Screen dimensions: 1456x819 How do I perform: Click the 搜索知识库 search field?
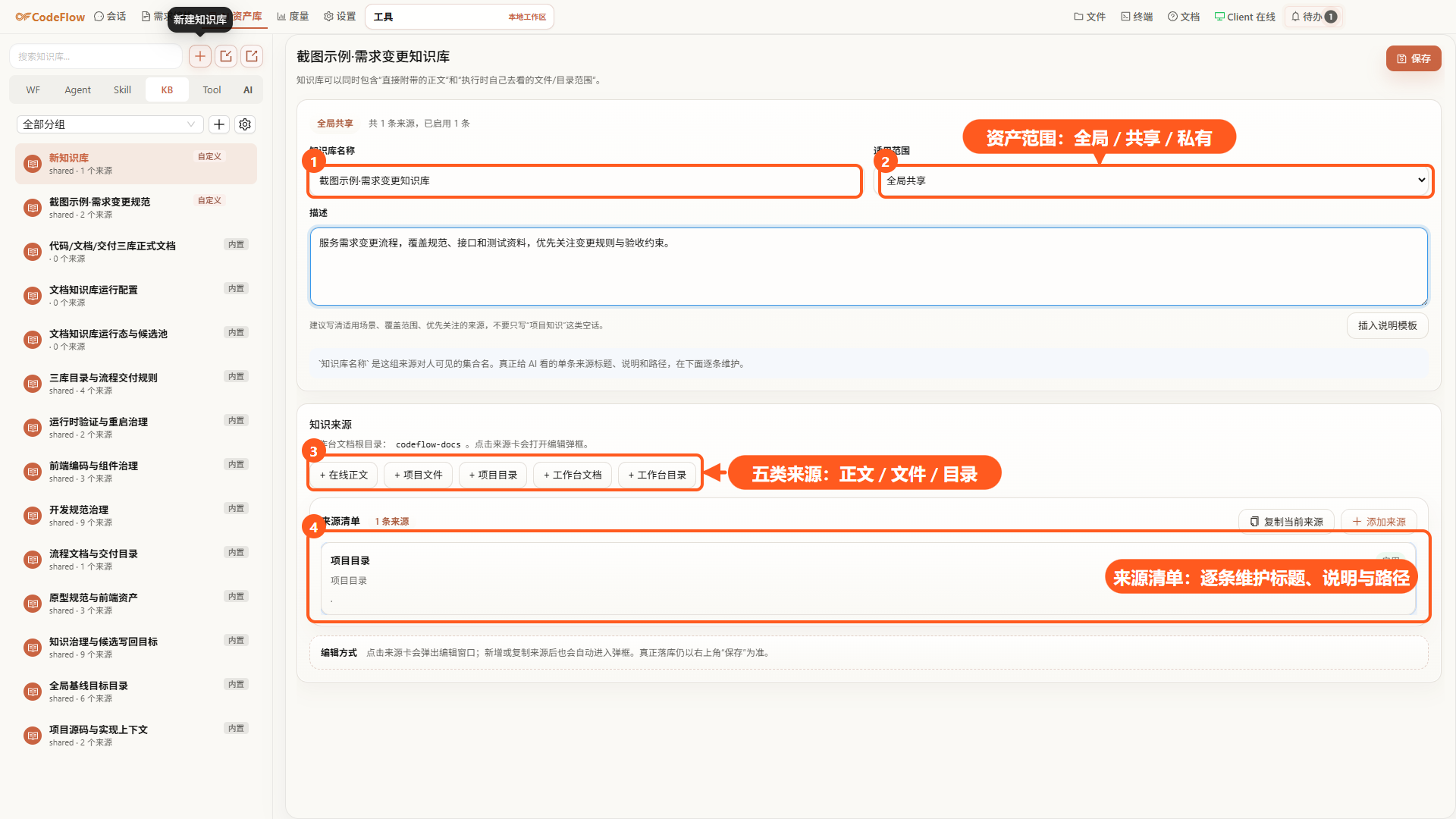coord(96,56)
